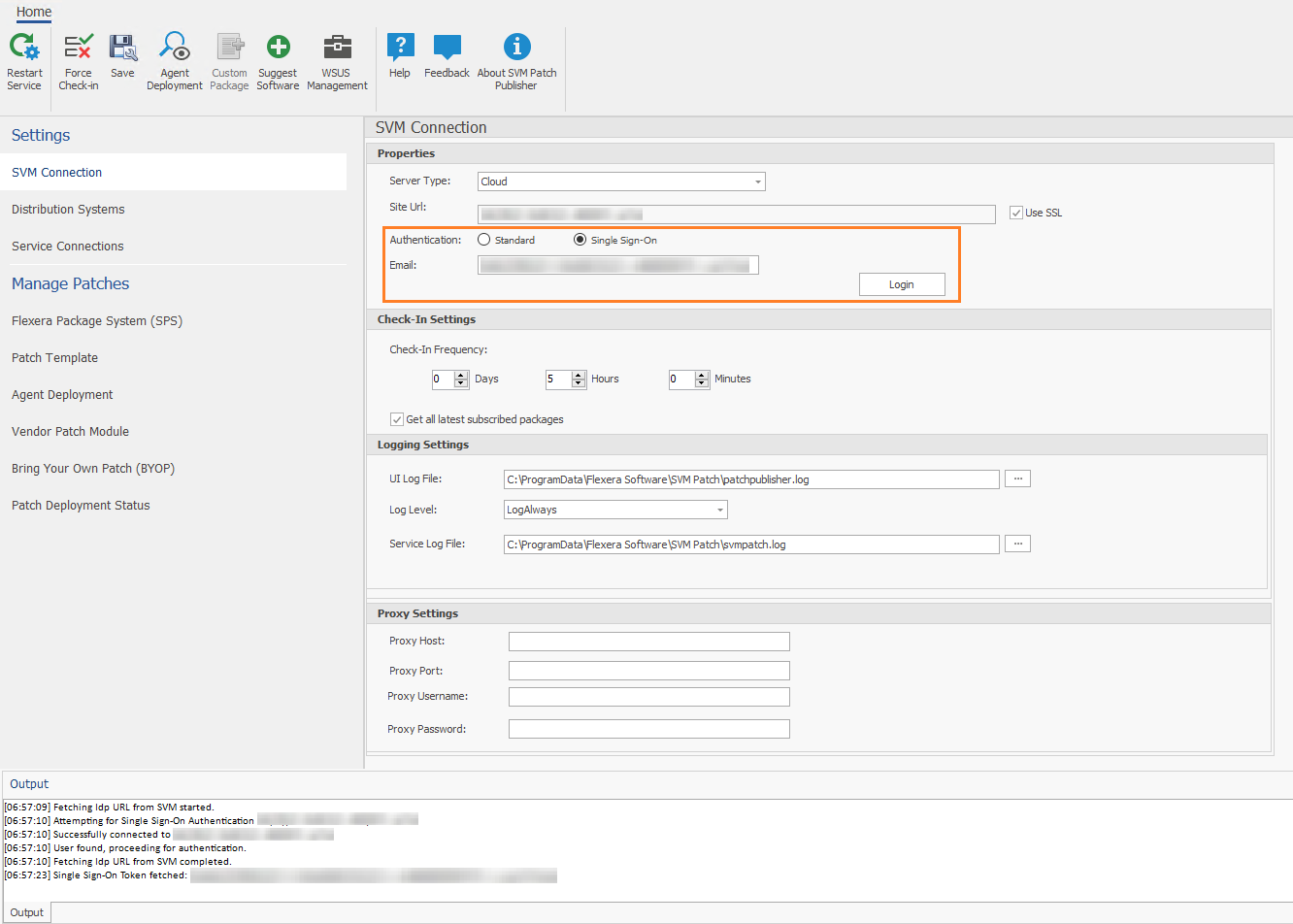The image size is (1293, 924).
Task: Click the Login button
Action: pyautogui.click(x=902, y=284)
